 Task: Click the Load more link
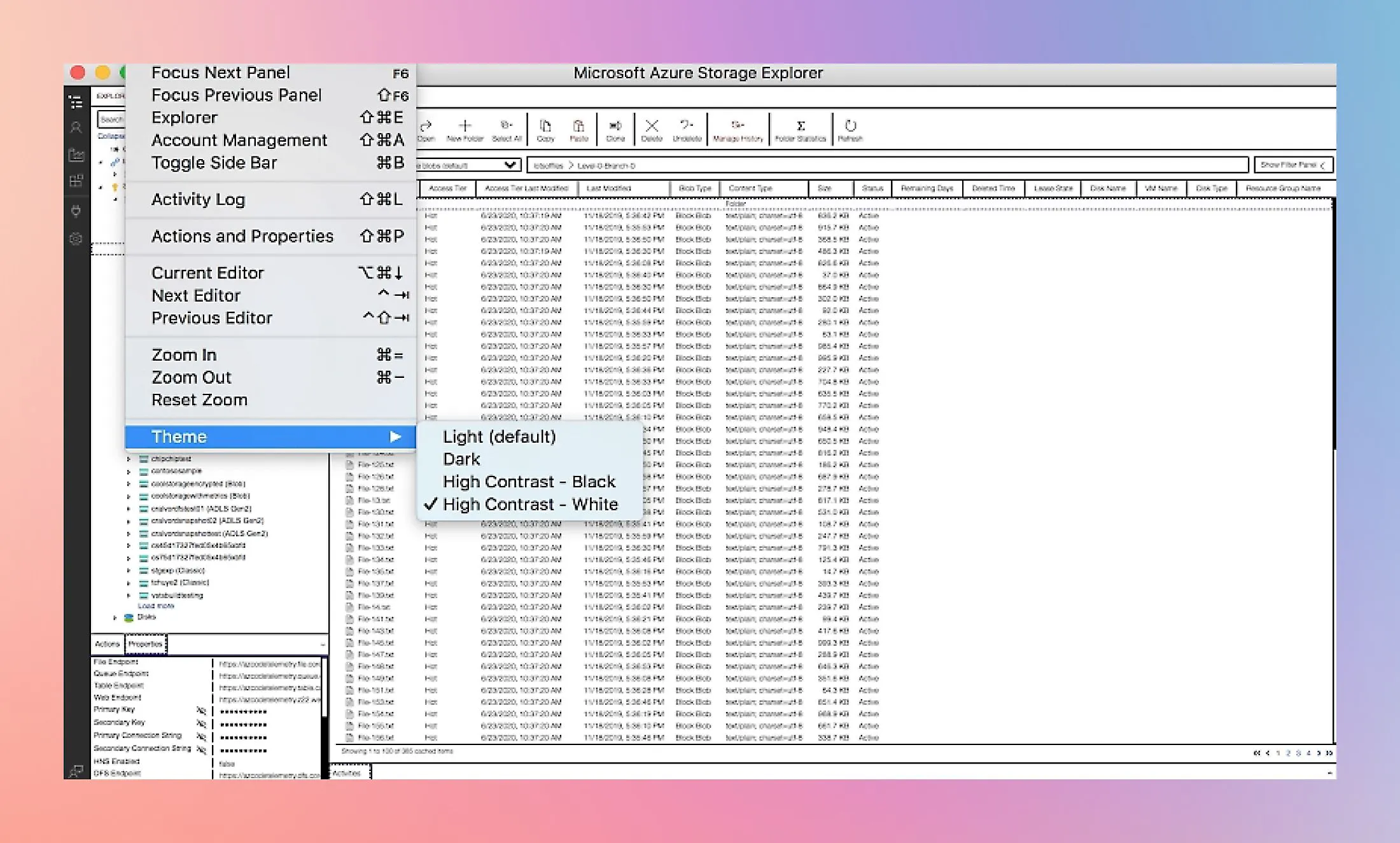(x=156, y=606)
